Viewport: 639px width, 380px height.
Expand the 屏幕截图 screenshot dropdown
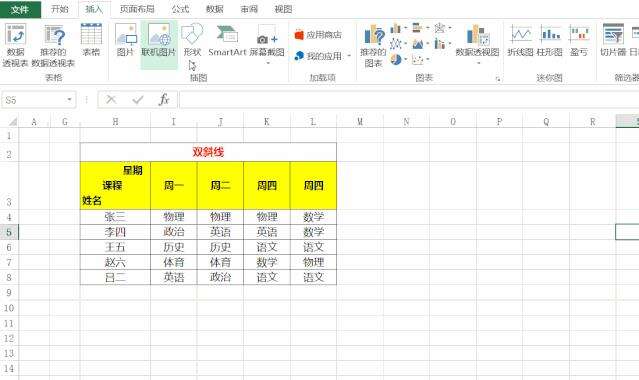tap(267, 63)
